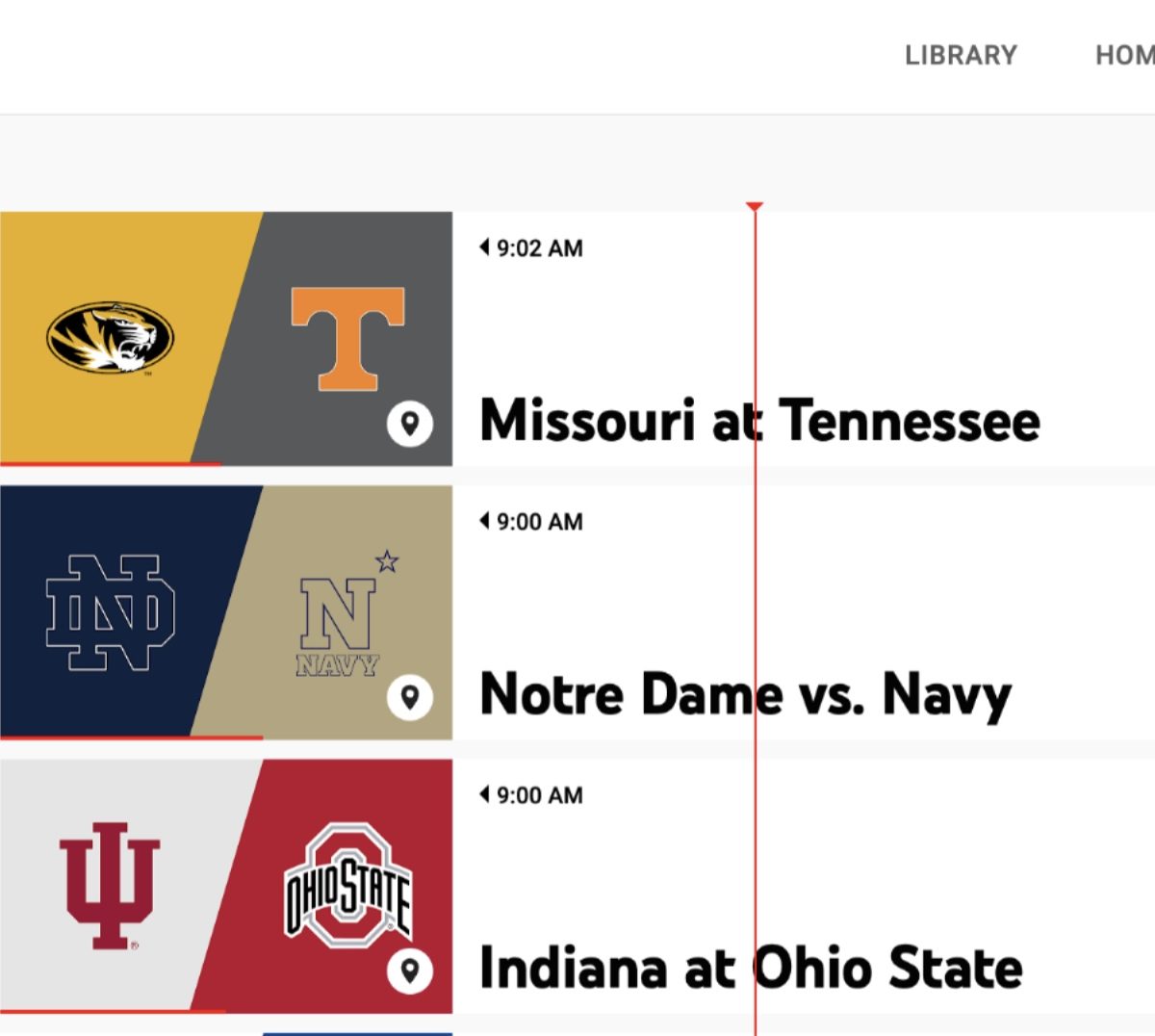Screen dimensions: 1155x1036
Task: Click location pin on Notre Dame-Navy thumbnail
Action: (x=410, y=697)
